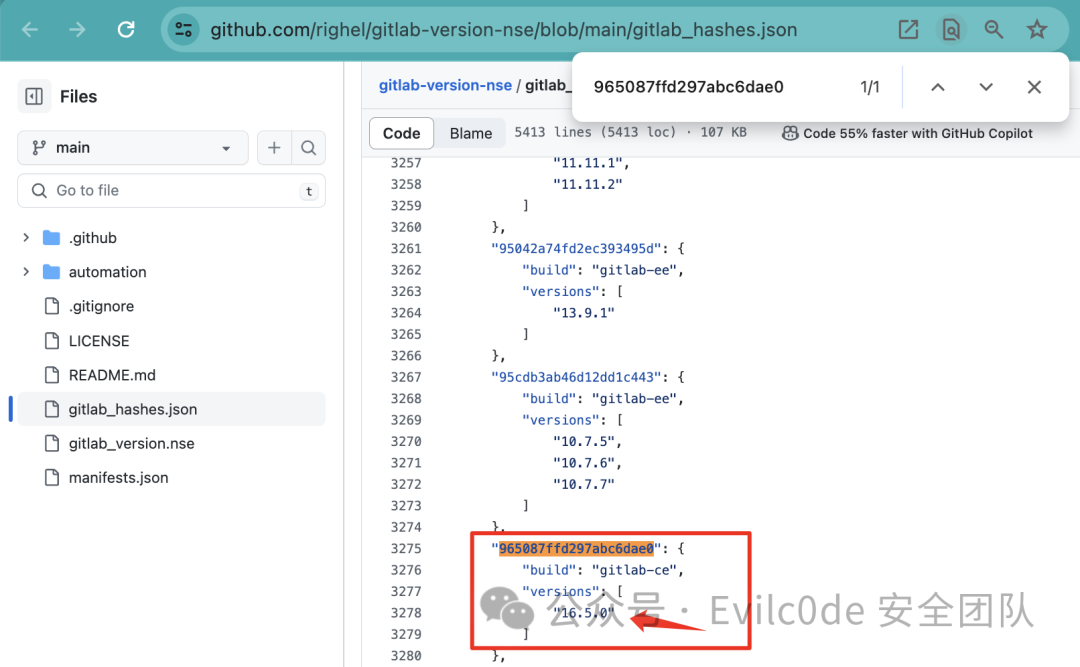Click "gitlab-ee" build value on line 3262
The image size is (1080, 667).
click(x=634, y=270)
